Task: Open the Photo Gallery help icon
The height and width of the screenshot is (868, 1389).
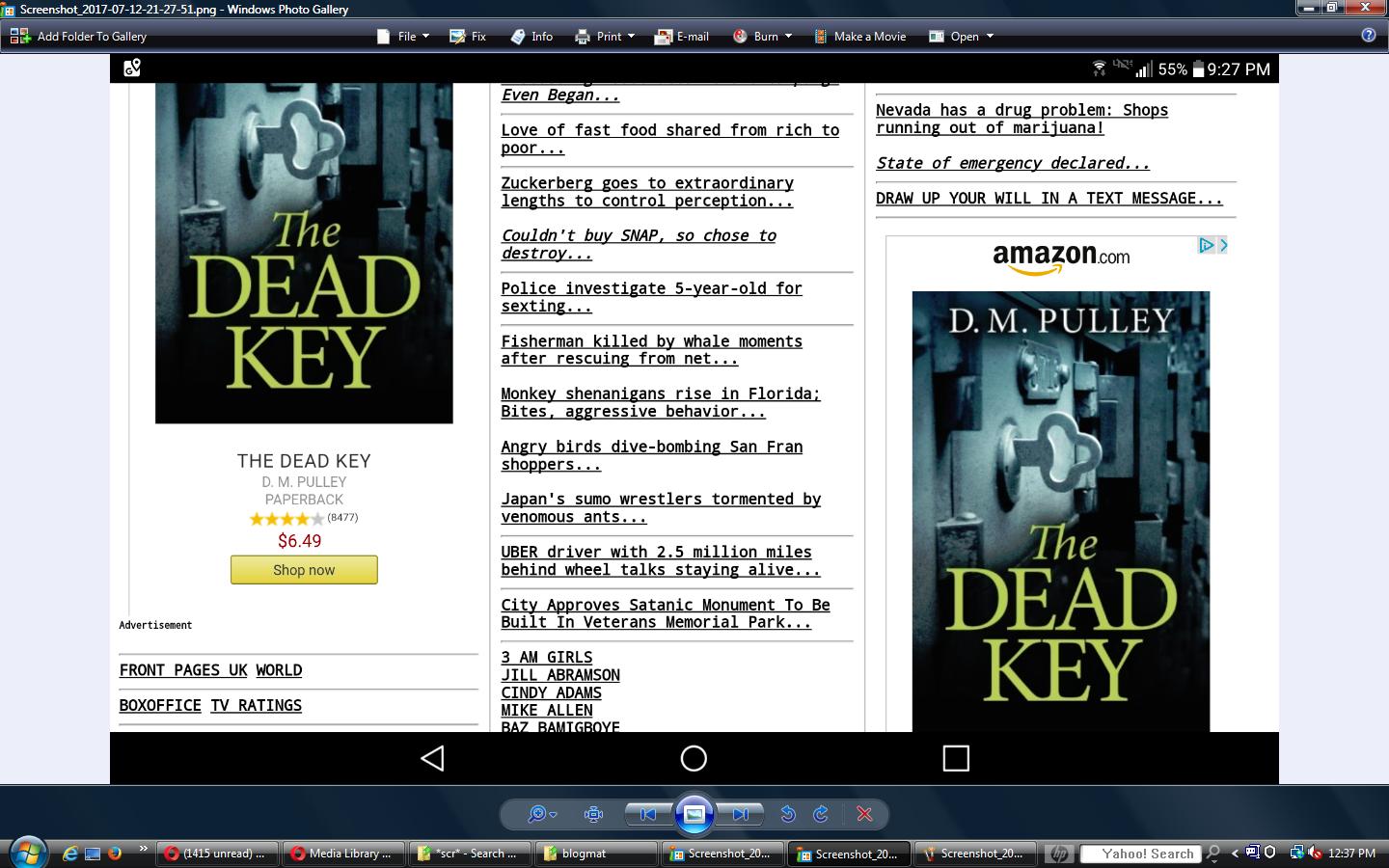Action: [1368, 36]
